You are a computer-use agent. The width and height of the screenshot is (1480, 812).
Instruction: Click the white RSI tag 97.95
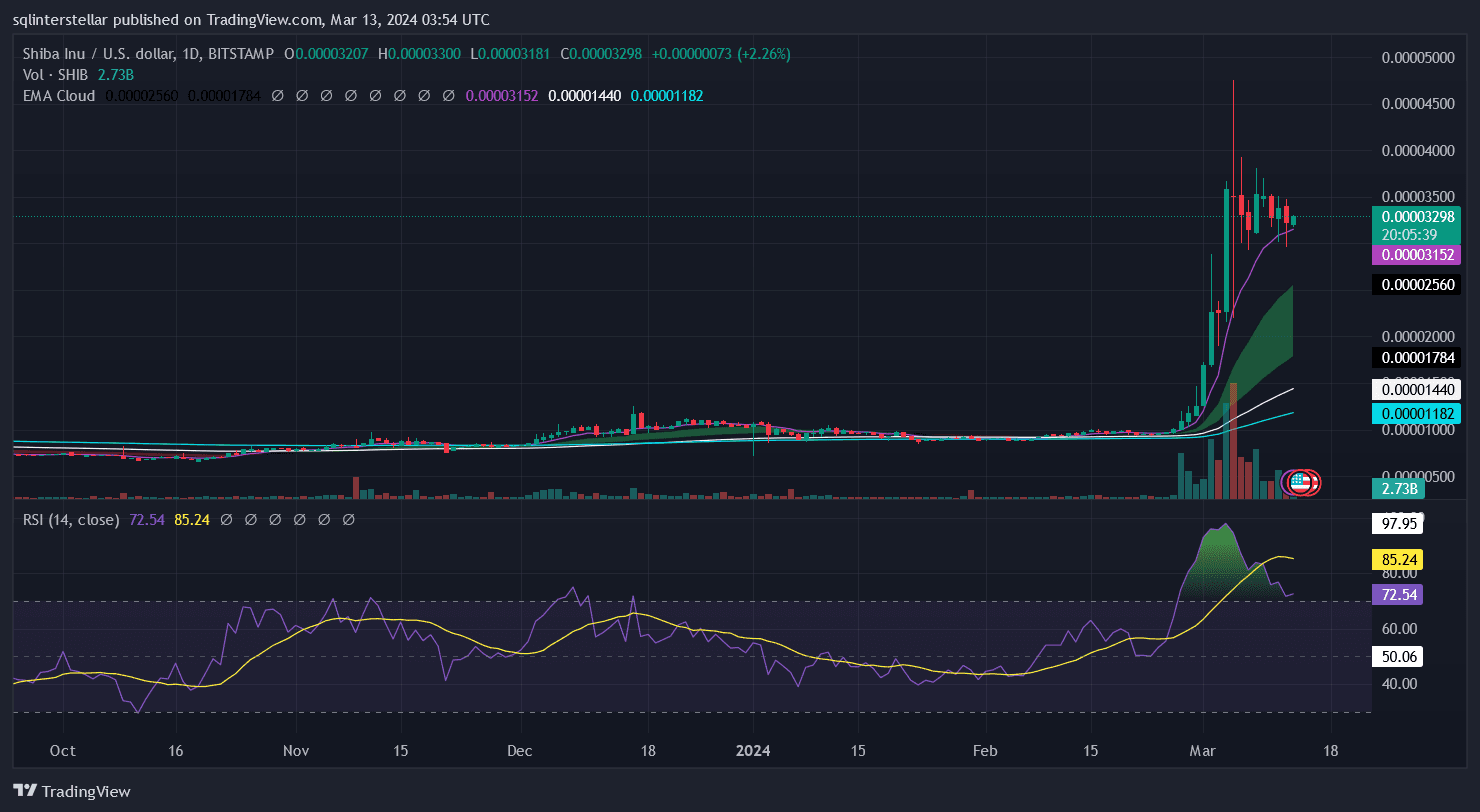click(x=1399, y=524)
